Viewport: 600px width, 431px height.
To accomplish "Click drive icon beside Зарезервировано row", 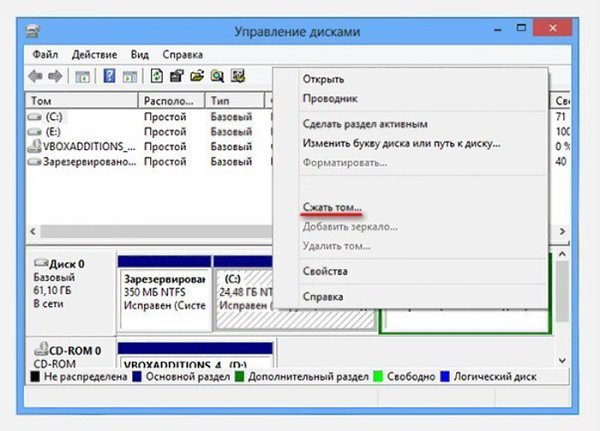I will pos(35,162).
